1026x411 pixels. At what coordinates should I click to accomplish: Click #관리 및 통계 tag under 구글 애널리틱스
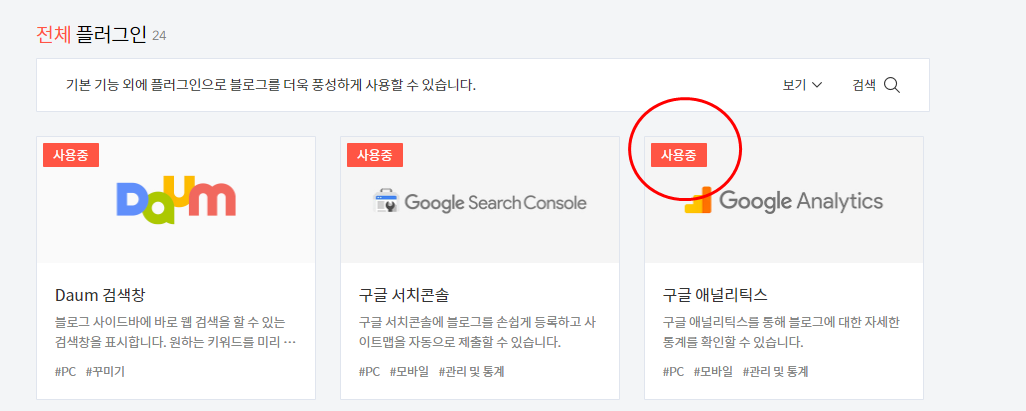776,372
